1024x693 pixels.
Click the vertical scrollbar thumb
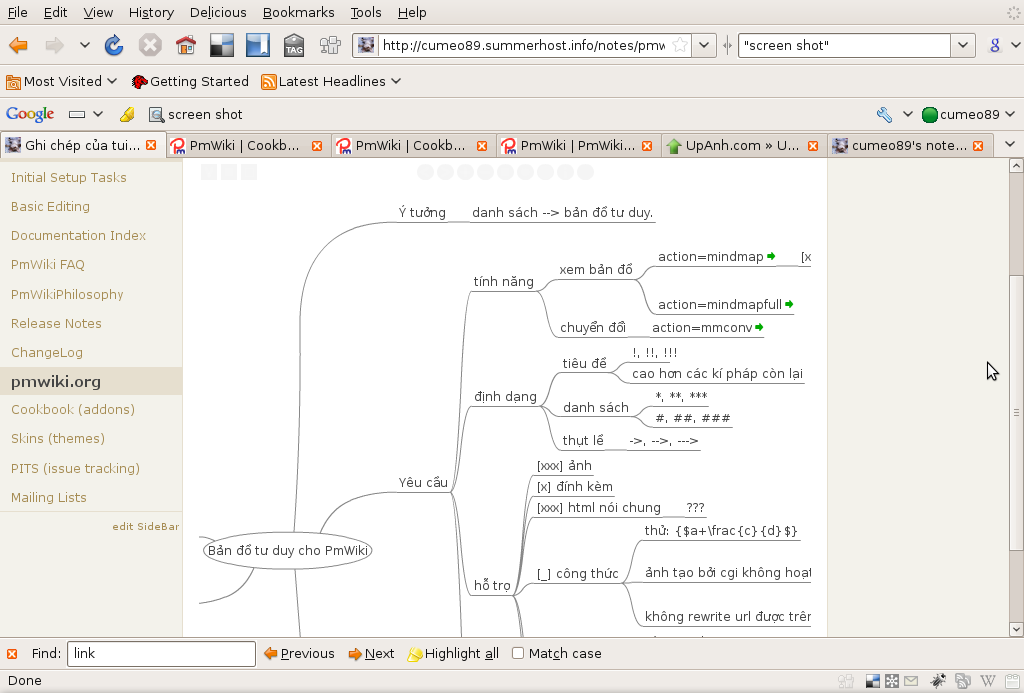point(1016,413)
